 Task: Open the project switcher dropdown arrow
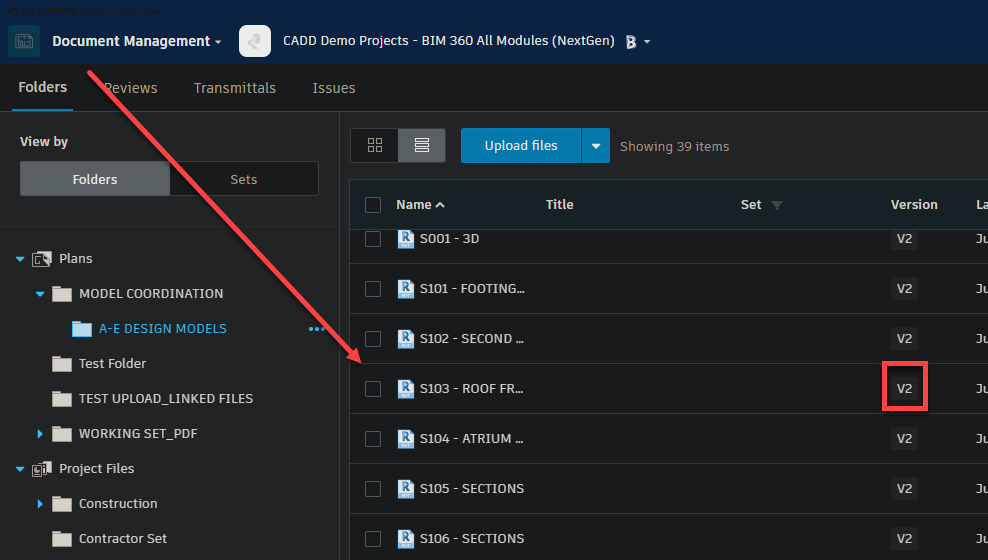(x=647, y=42)
